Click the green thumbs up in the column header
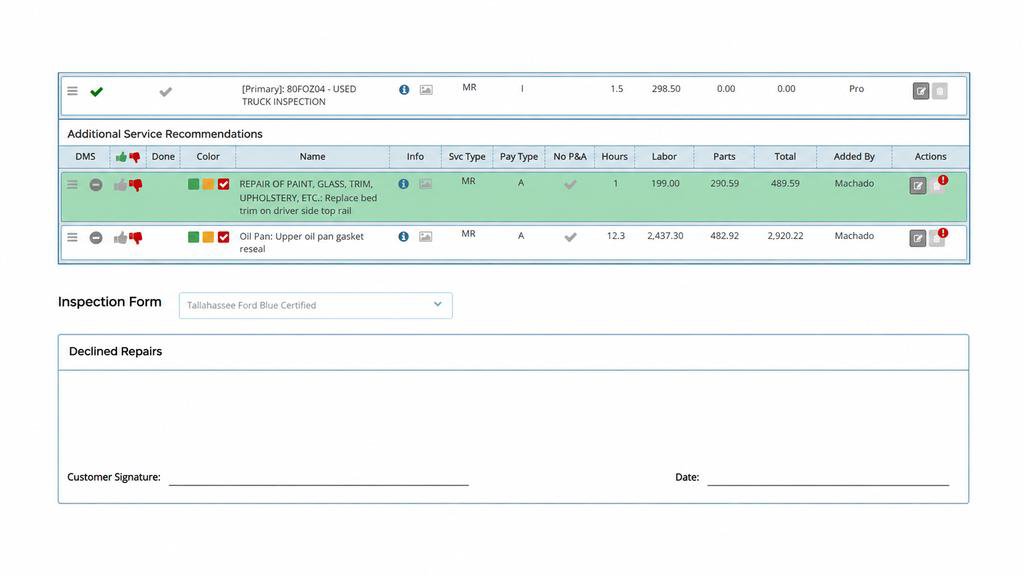This screenshot has width=1024, height=576. pos(121,157)
